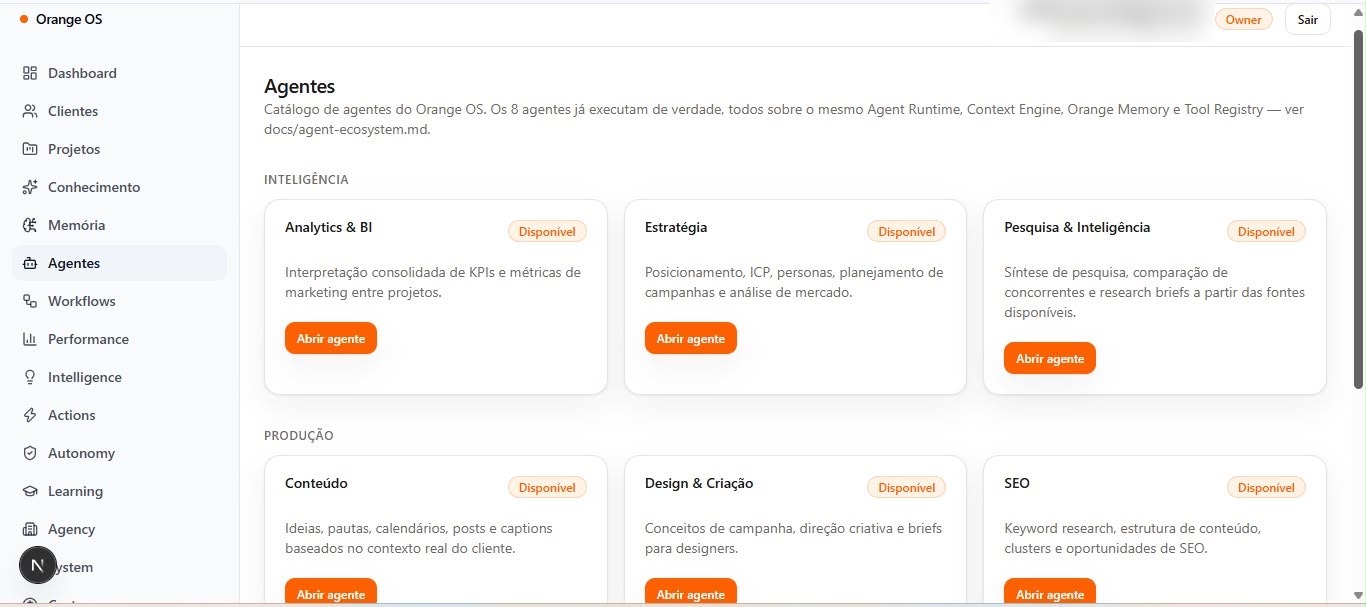This screenshot has width=1366, height=607.
Task: Click the Conteúdo card title
Action: pos(316,483)
